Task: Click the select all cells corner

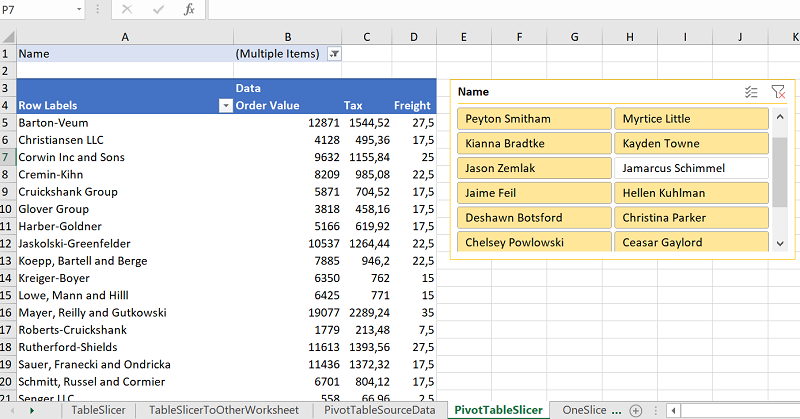Action: 8,37
